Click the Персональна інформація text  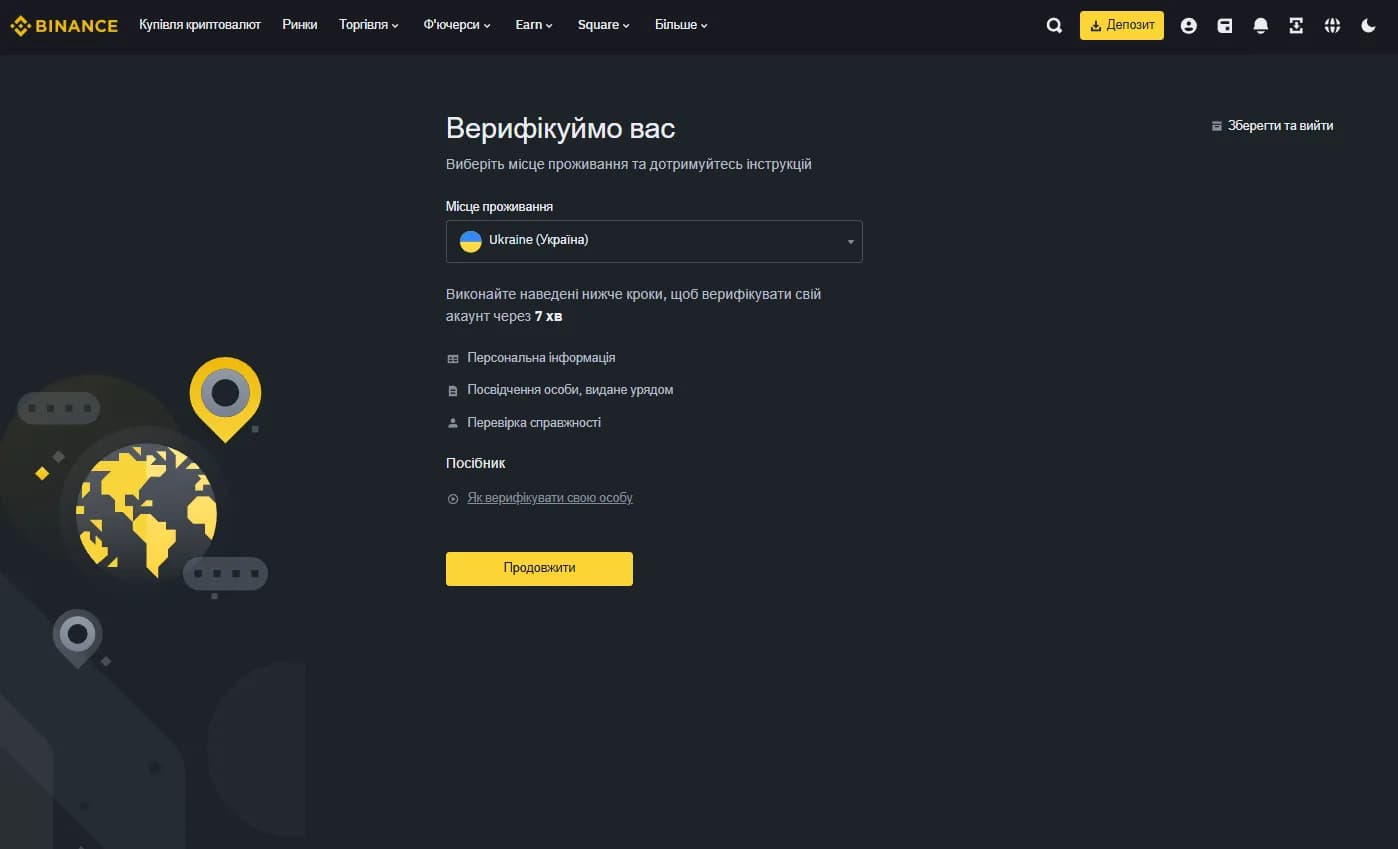[541, 358]
